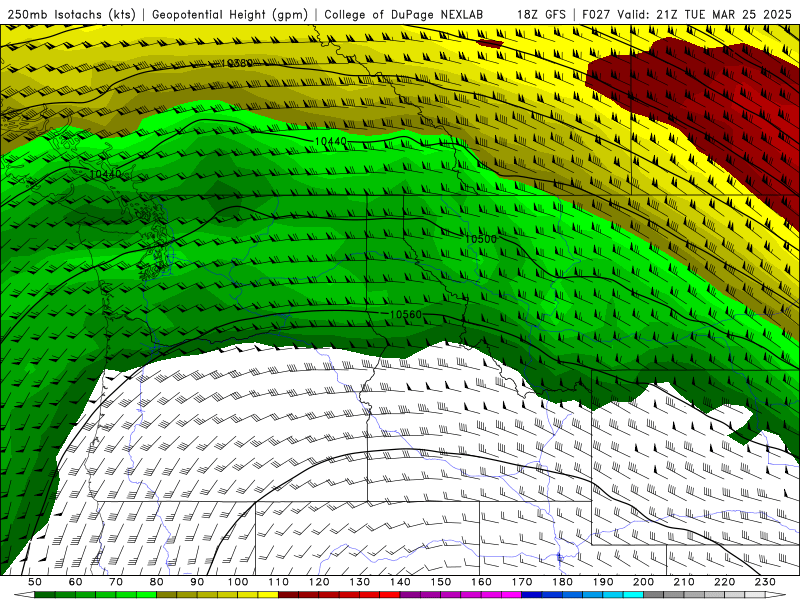Pick the dark maroon 110-115 kt swatch
Screen dimensions: 800x600
(288, 594)
